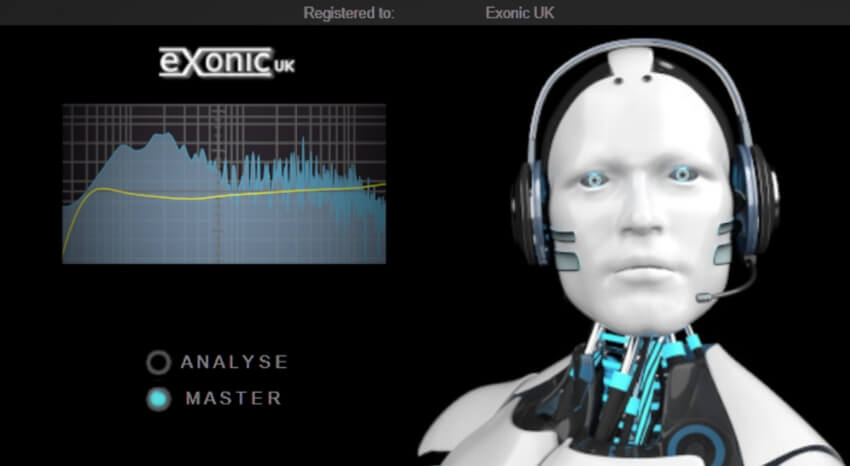Click the MASTER label text
This screenshot has height=466, width=850.
pos(234,398)
